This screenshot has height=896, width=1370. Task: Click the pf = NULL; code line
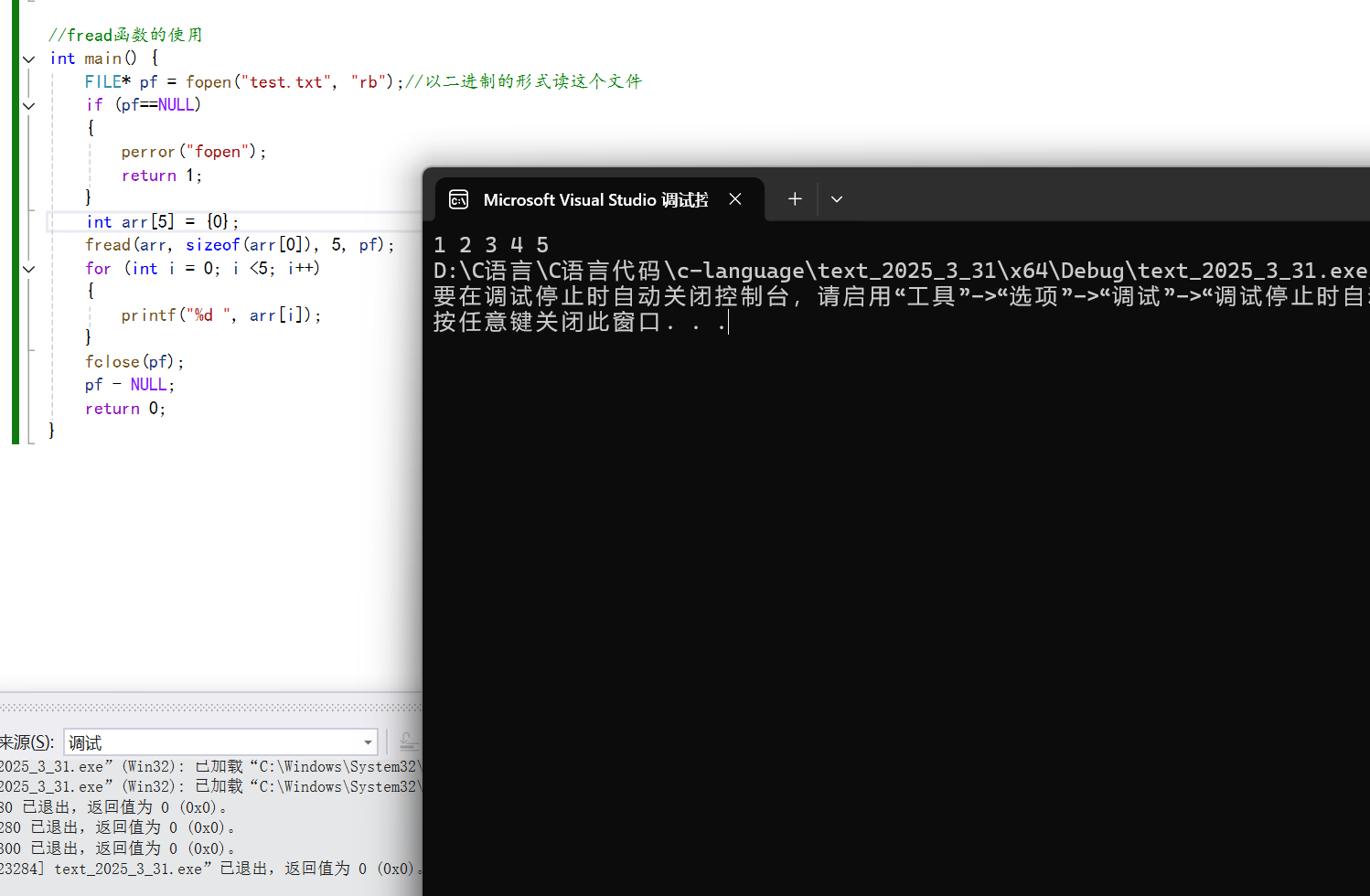[130, 385]
